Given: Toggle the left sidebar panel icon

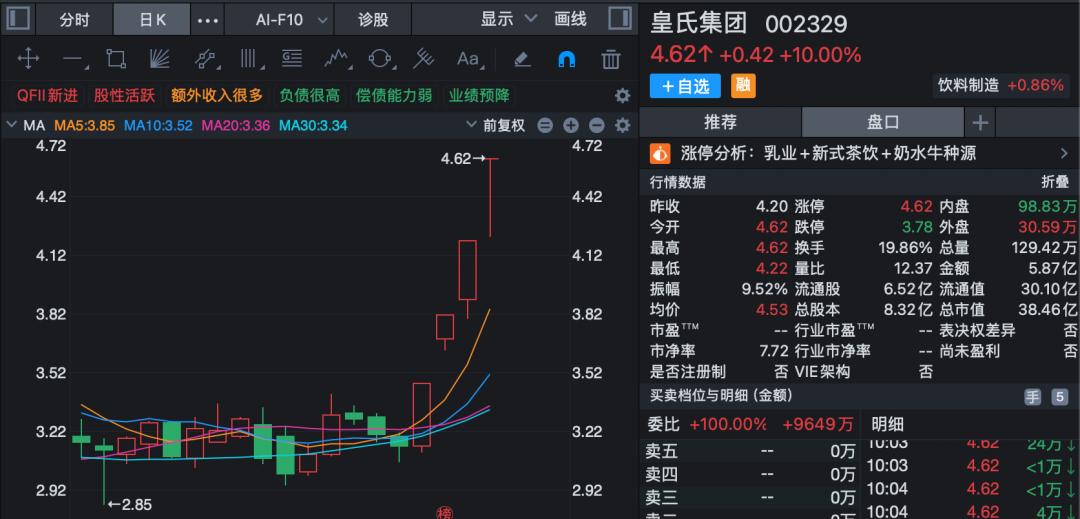Looking at the screenshot, I should [18, 19].
